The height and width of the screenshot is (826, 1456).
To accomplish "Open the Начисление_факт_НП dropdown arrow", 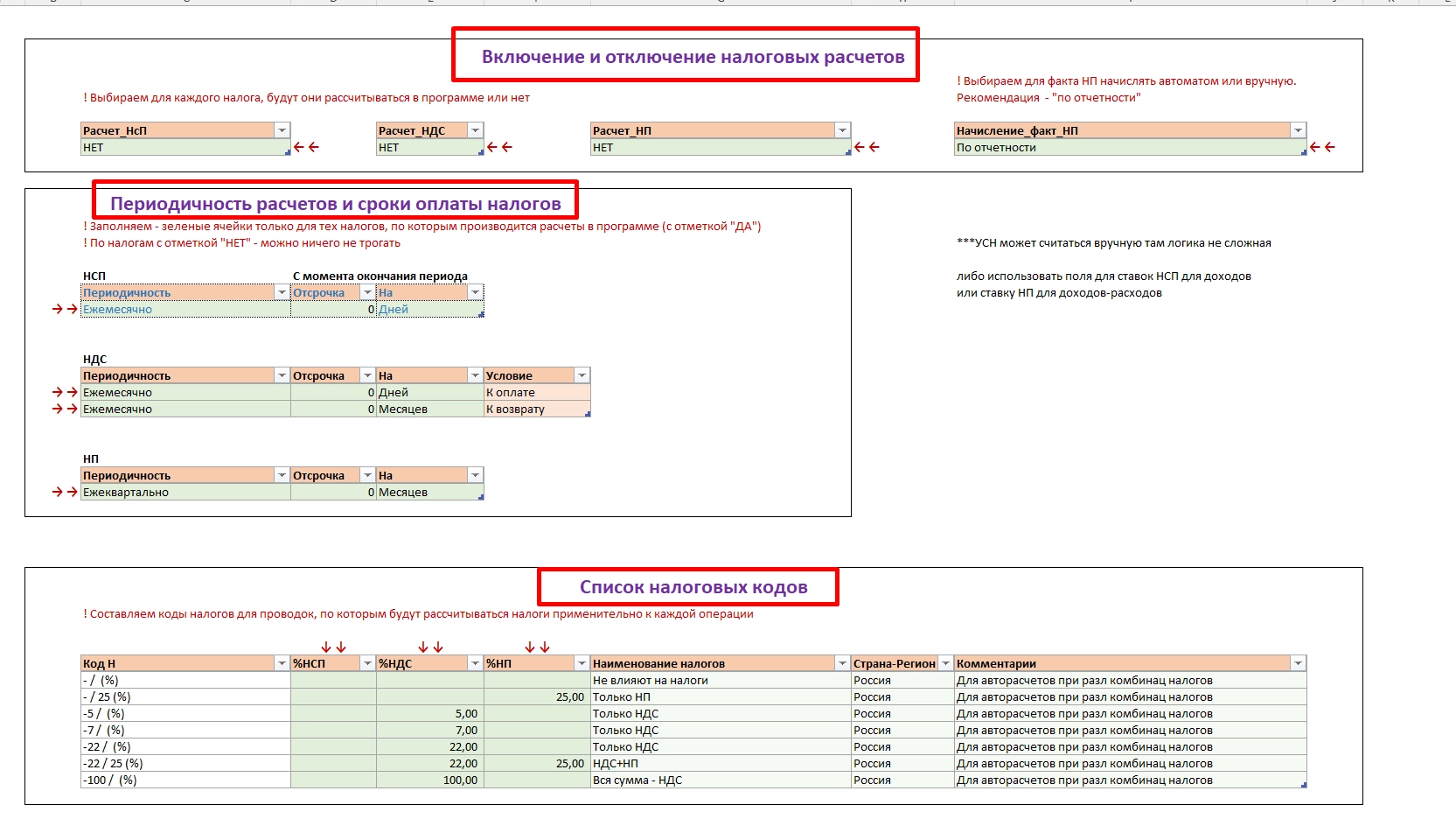I will pos(1298,130).
